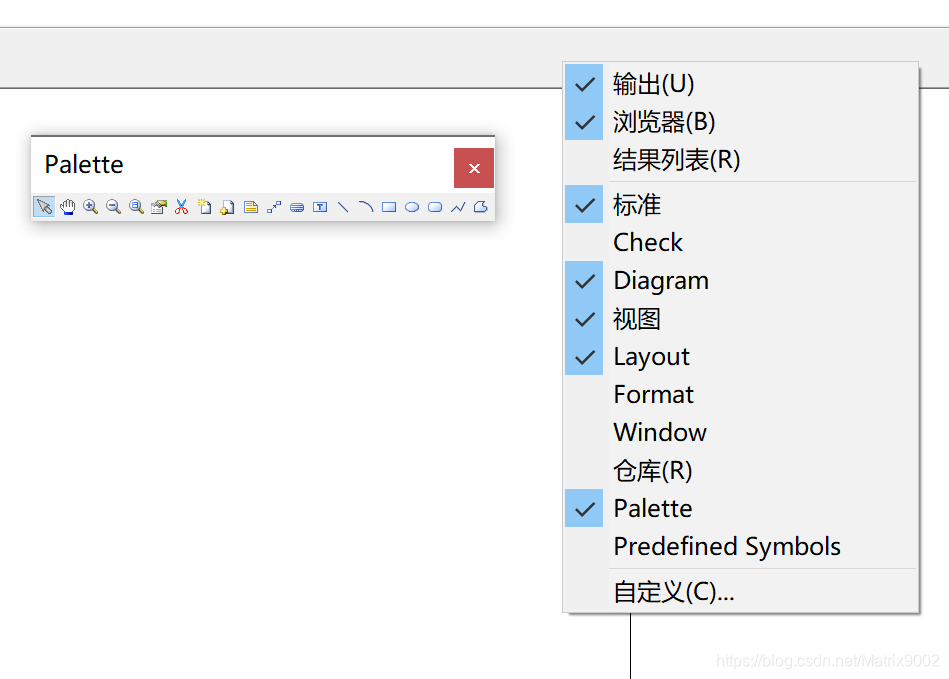This screenshot has height=679, width=949.
Task: Close the Palette floating toolbar
Action: [474, 168]
